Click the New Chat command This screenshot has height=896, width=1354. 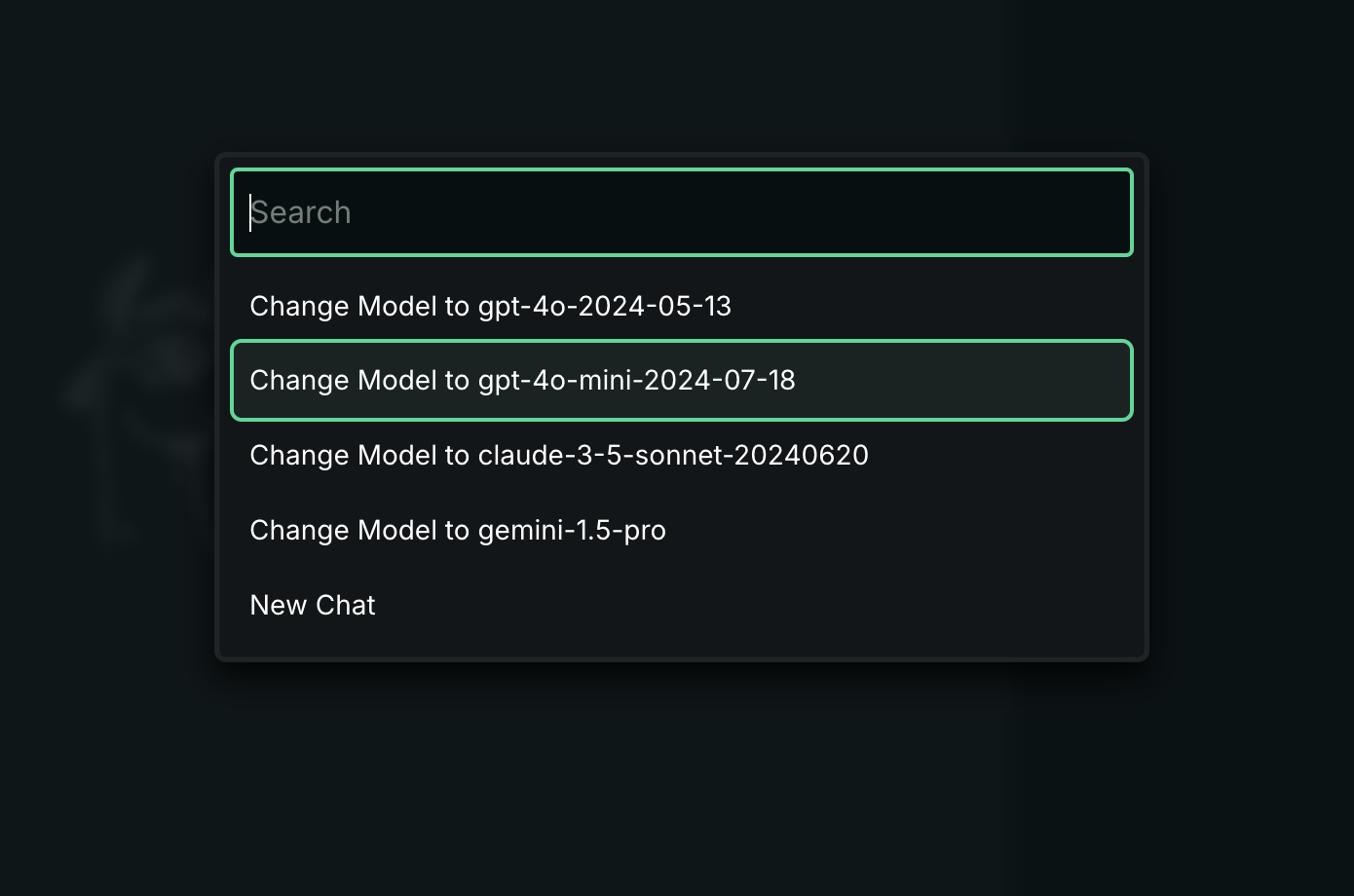coord(313,605)
